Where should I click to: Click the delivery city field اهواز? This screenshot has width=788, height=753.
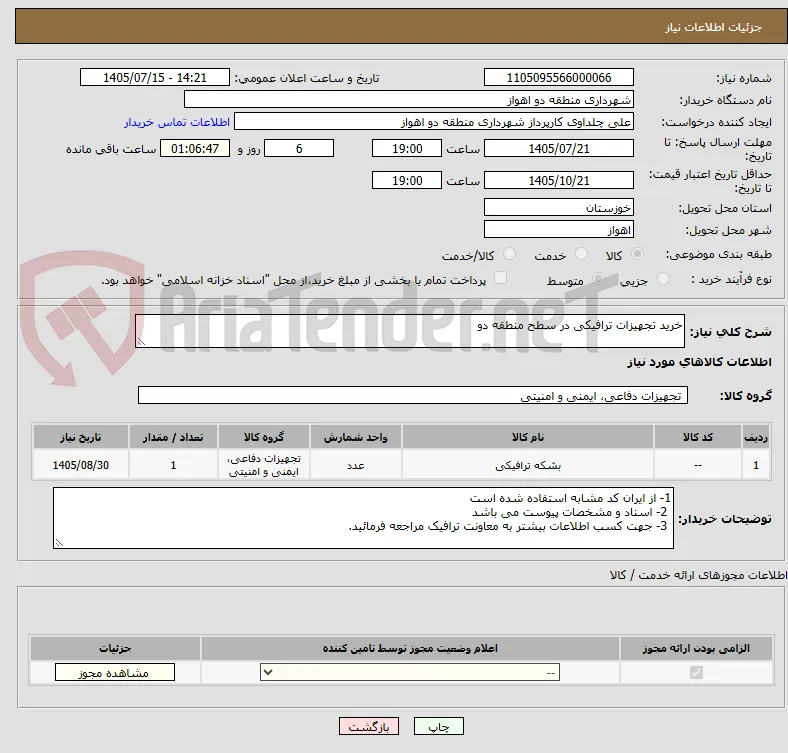[x=558, y=229]
